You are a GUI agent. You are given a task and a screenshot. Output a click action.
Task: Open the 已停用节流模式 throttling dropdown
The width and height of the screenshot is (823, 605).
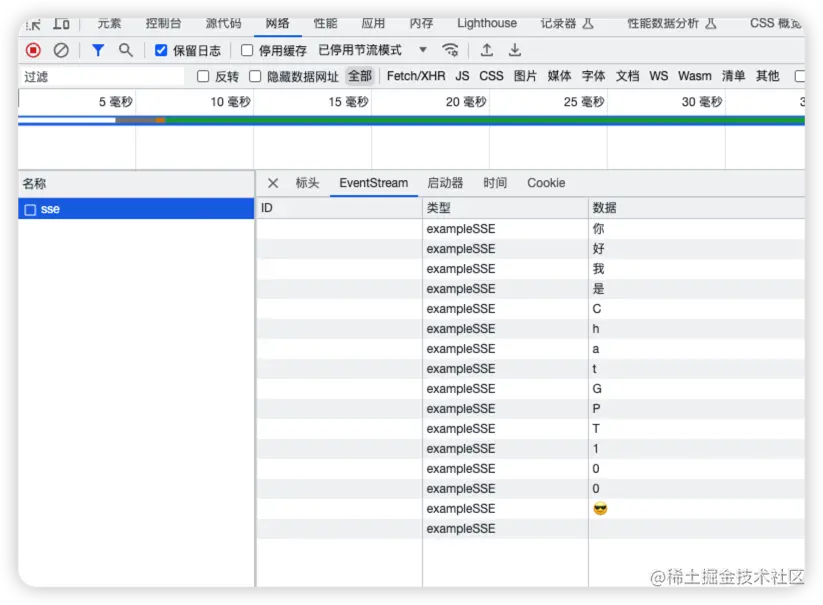(372, 50)
